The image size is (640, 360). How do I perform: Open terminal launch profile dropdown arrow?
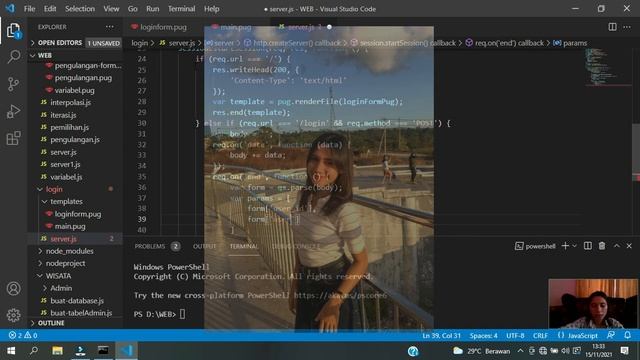click(x=575, y=246)
